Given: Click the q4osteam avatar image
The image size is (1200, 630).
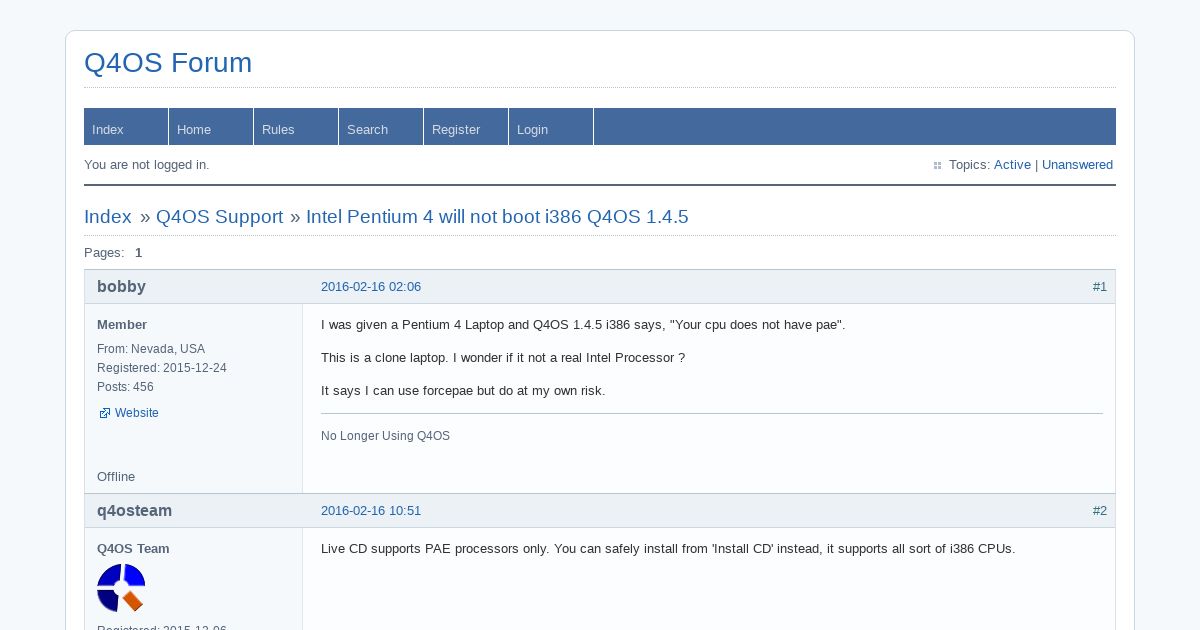Looking at the screenshot, I should tap(121, 588).
